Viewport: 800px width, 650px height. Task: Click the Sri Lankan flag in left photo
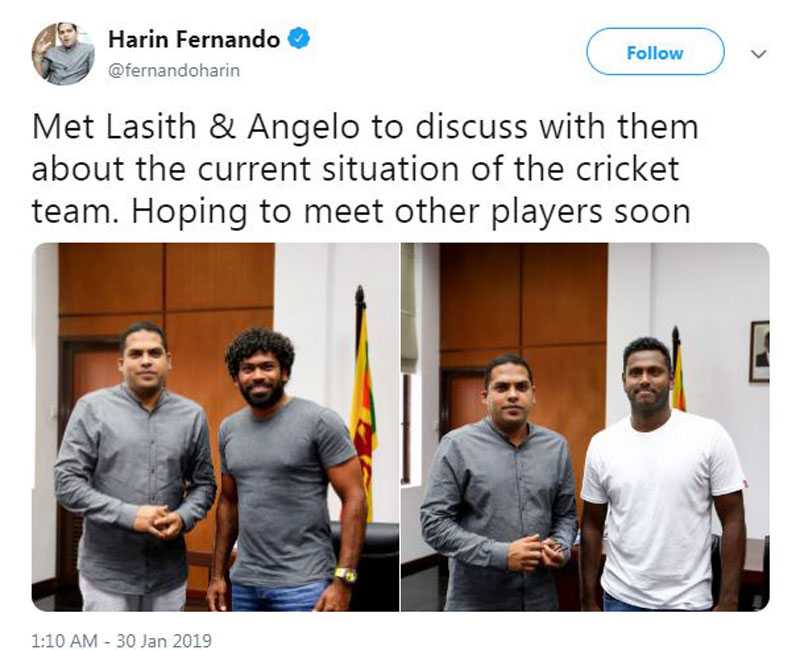[363, 403]
